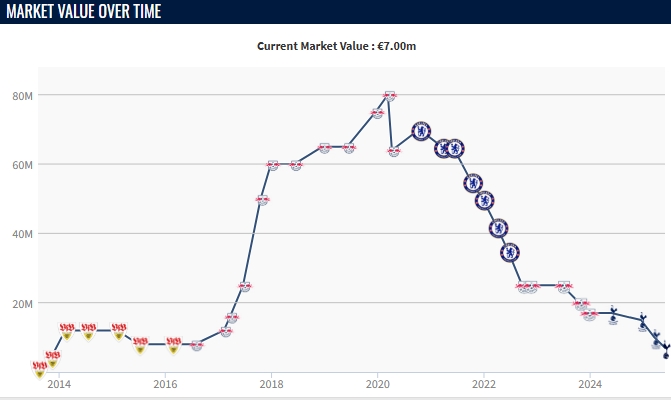Select the first Chelsea crest near 70M
This screenshot has width=671, height=400.
point(422,131)
